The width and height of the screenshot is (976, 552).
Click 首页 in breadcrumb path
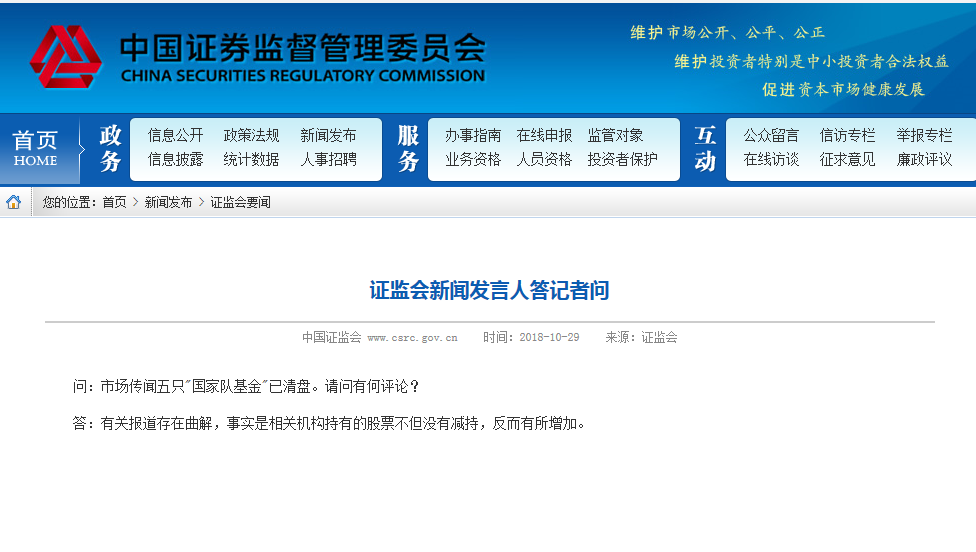tap(114, 202)
